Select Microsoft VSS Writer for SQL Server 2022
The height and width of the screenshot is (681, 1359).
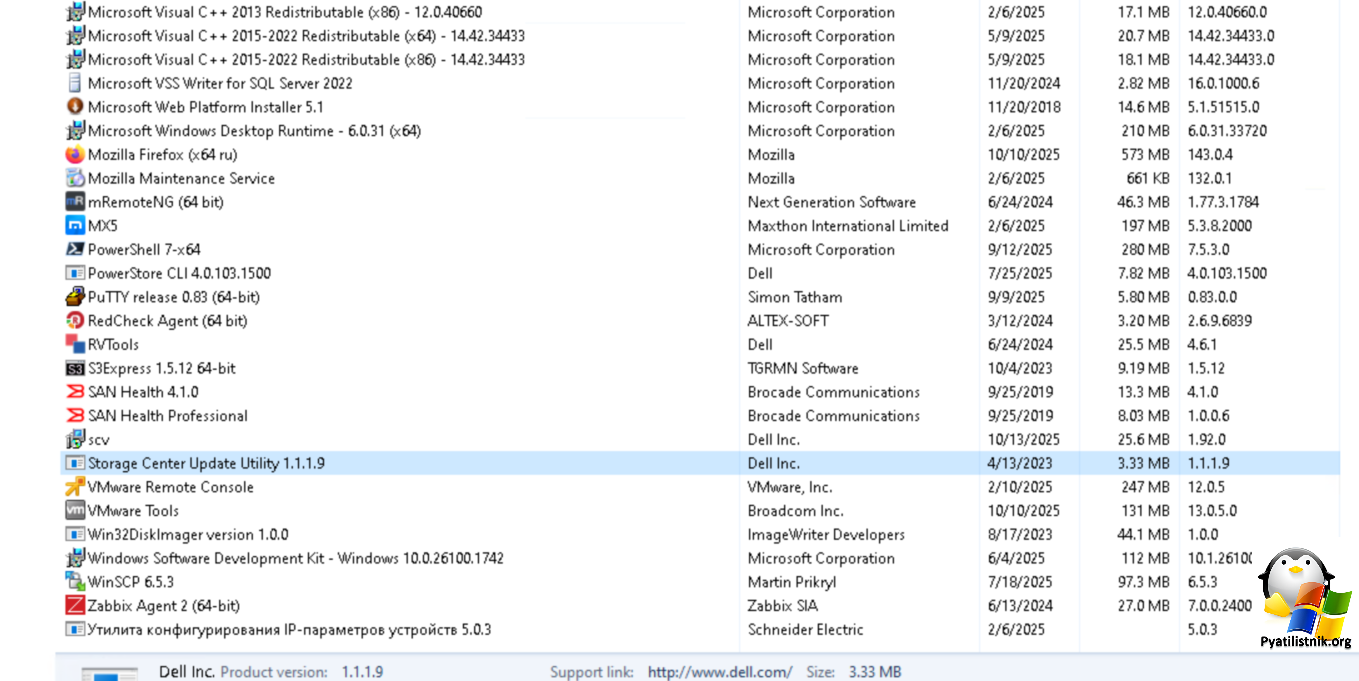click(220, 84)
